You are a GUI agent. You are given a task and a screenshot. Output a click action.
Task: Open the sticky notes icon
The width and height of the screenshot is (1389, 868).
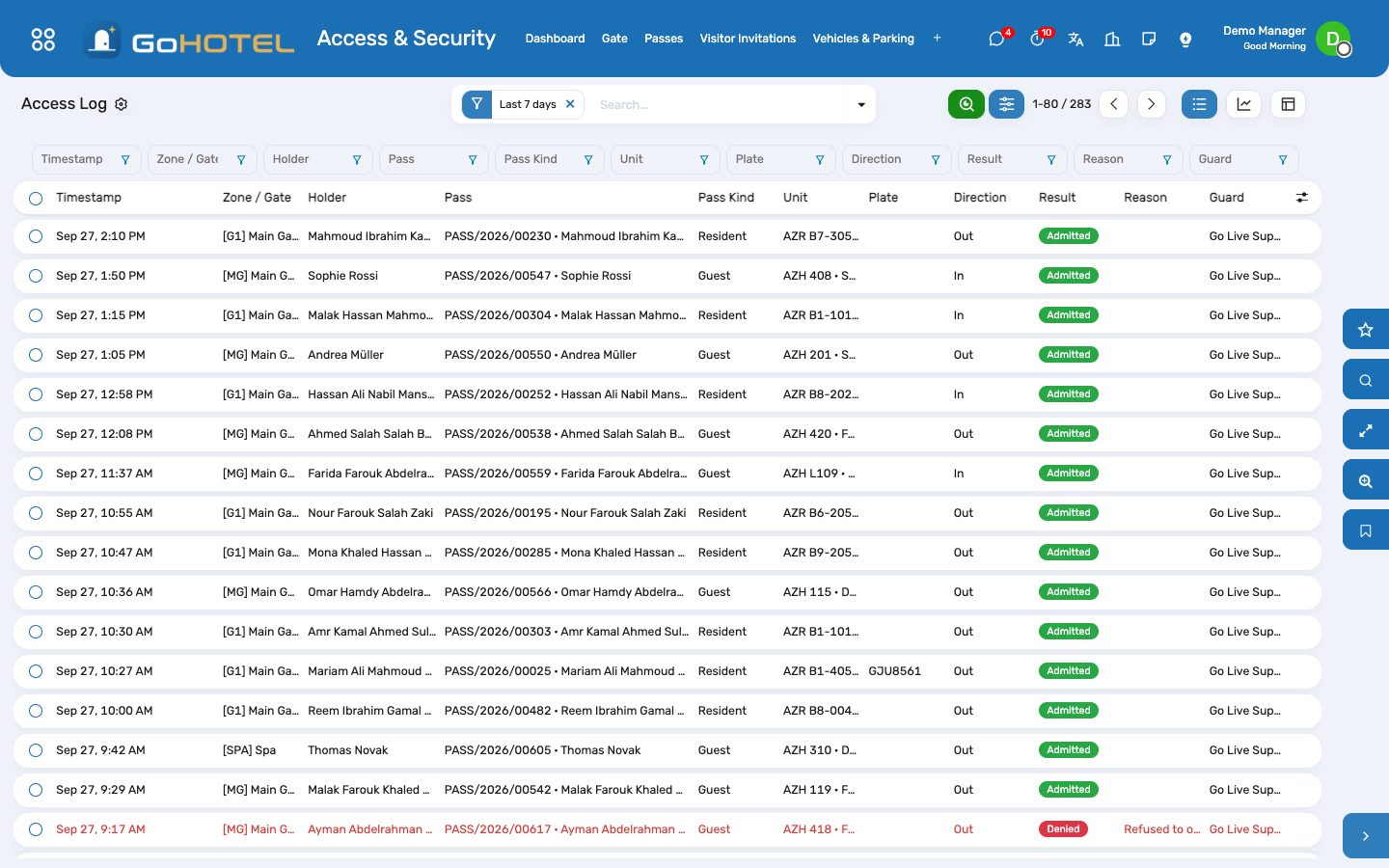[x=1149, y=39]
